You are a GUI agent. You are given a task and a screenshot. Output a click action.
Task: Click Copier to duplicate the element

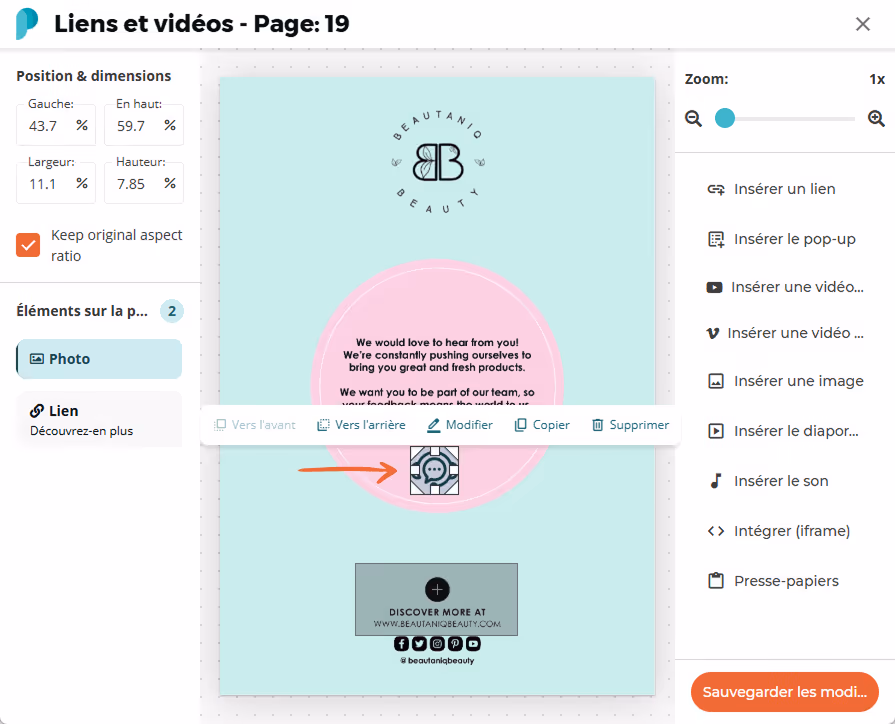click(542, 425)
